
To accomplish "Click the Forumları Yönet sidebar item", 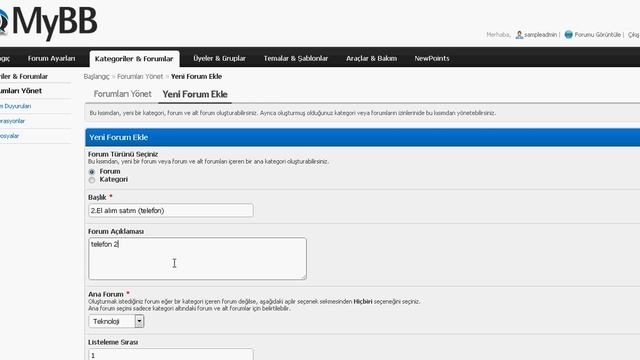I will coord(21,91).
